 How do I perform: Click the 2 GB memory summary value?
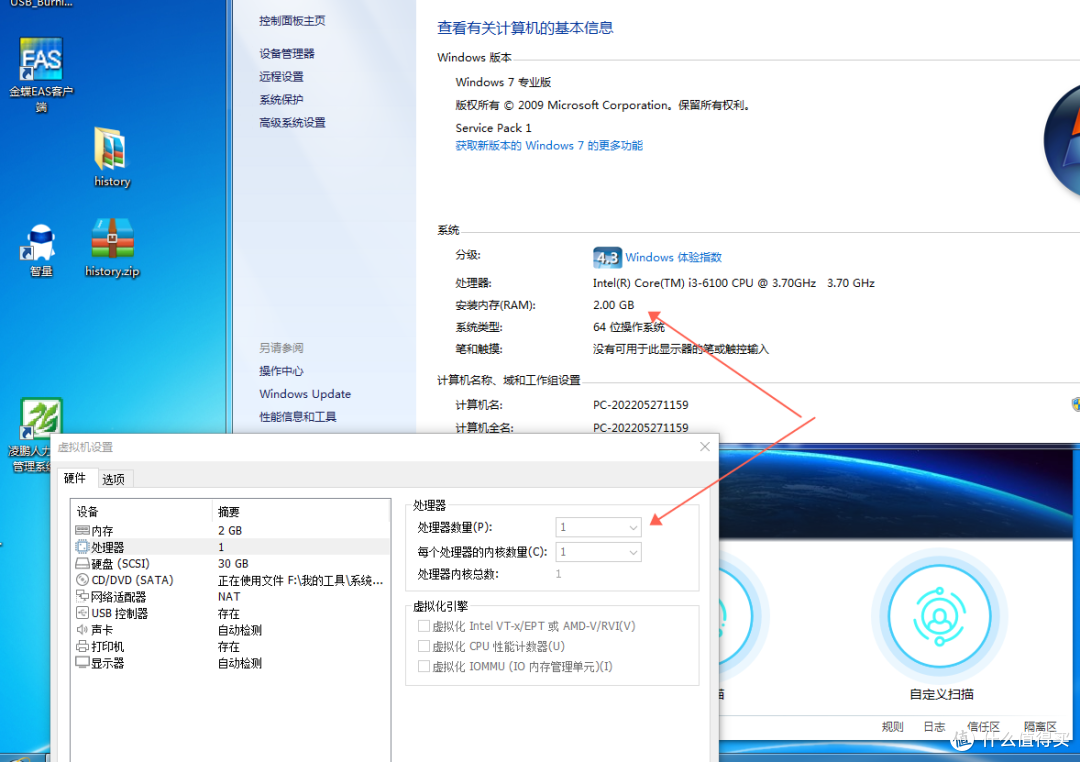(x=230, y=531)
